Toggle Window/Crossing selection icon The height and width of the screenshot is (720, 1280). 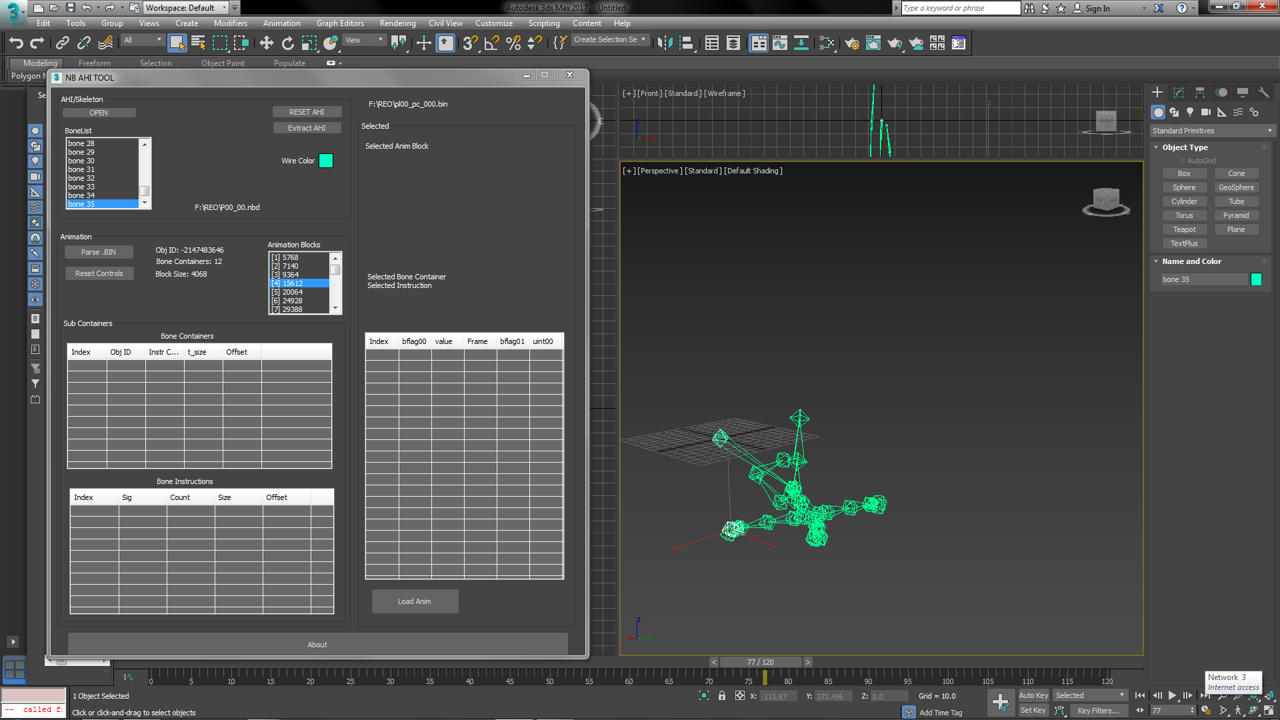242,43
